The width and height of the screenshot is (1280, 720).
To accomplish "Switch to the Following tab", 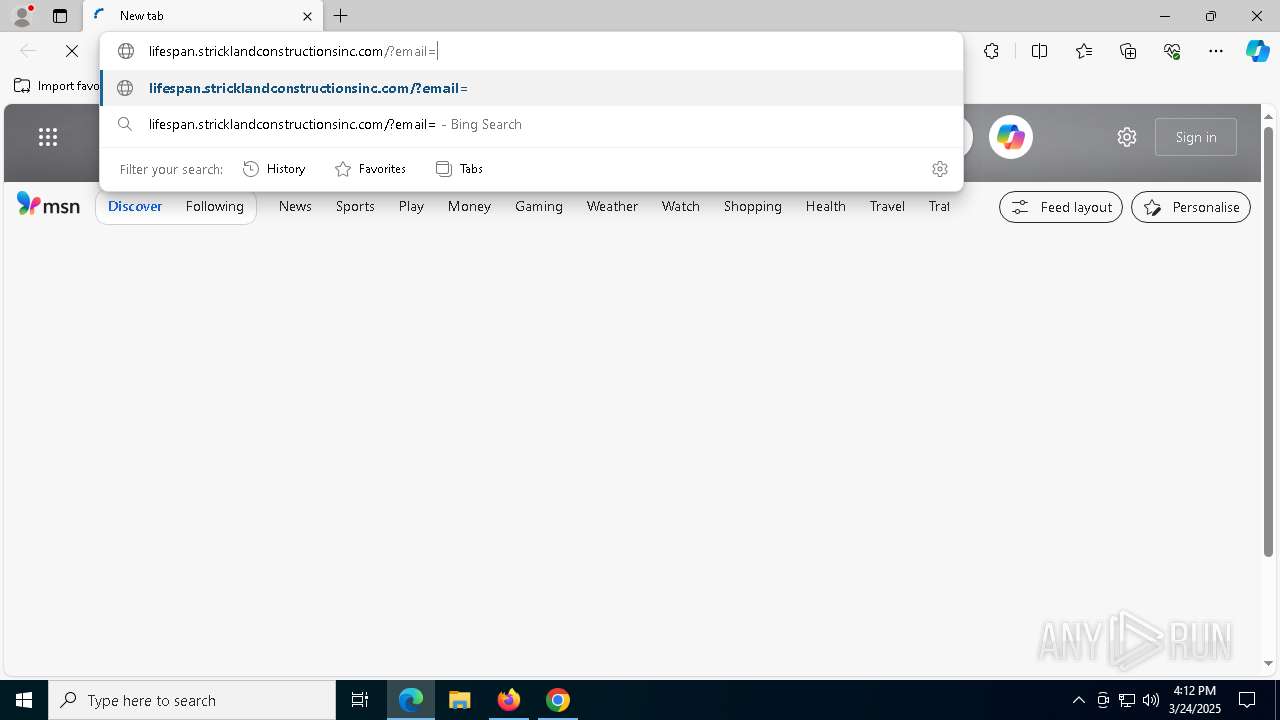I will tap(215, 206).
